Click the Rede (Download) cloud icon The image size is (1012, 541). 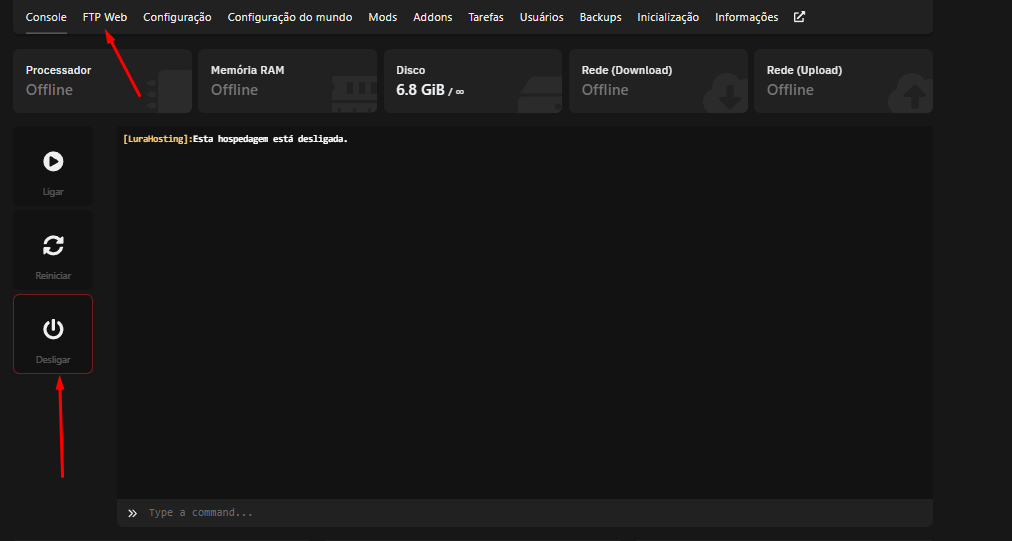[x=724, y=93]
